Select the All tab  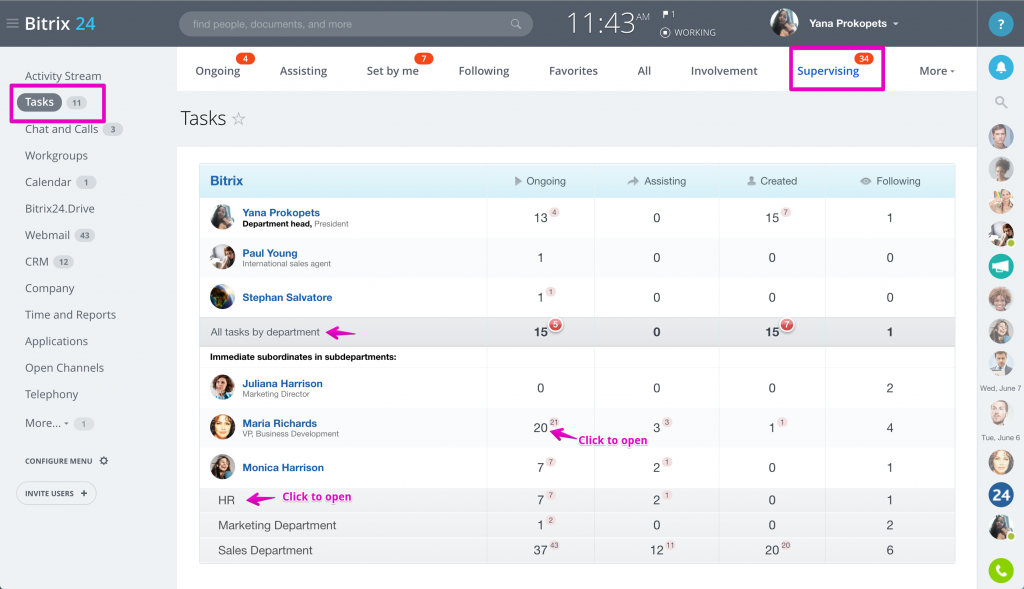pos(644,71)
